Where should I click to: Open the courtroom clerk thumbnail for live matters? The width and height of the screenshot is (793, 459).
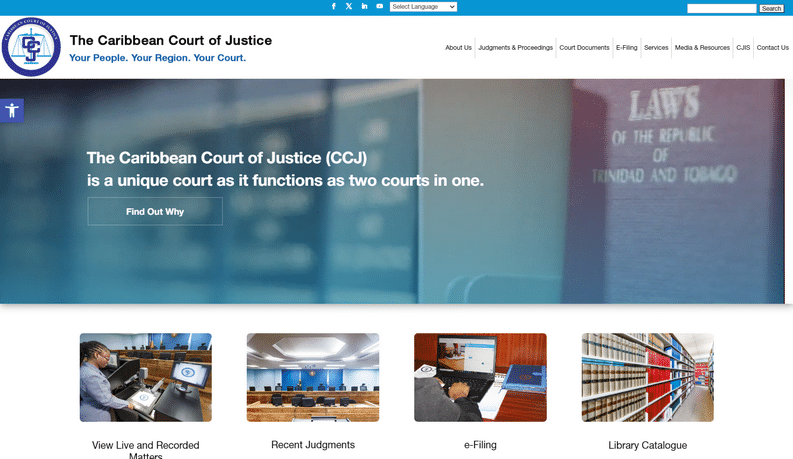point(146,377)
